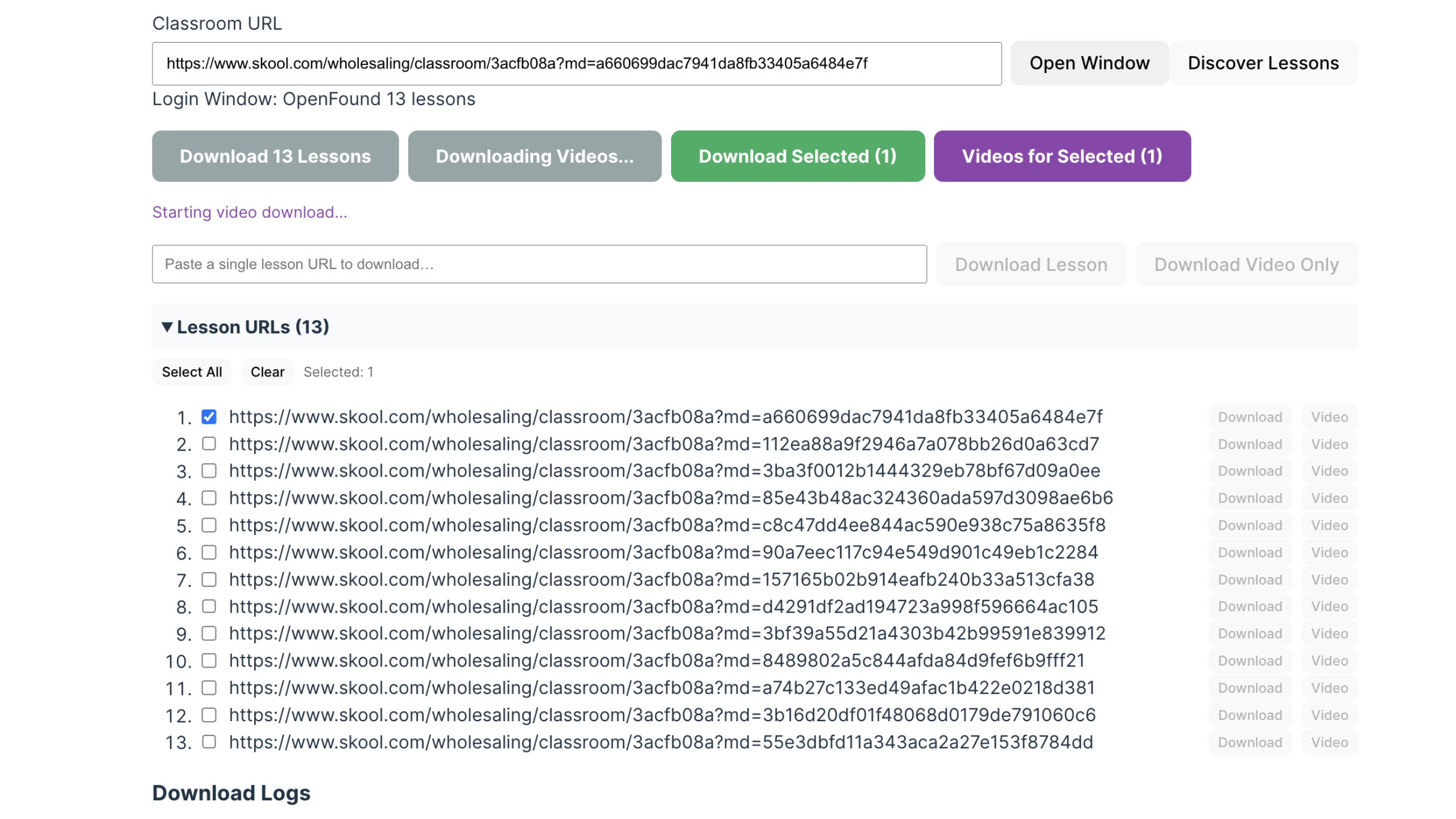Check the checkbox for lesson 2
1456x819 pixels.
209,444
